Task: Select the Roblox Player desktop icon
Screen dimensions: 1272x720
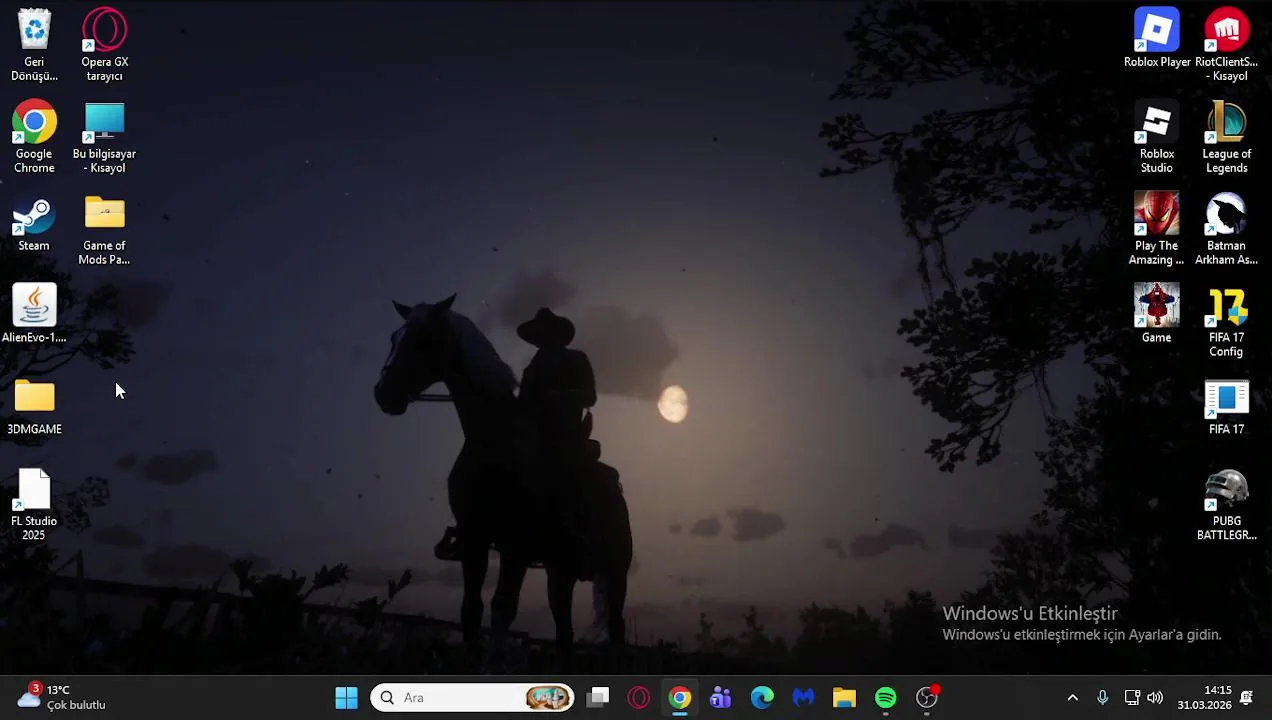Action: [x=1157, y=40]
